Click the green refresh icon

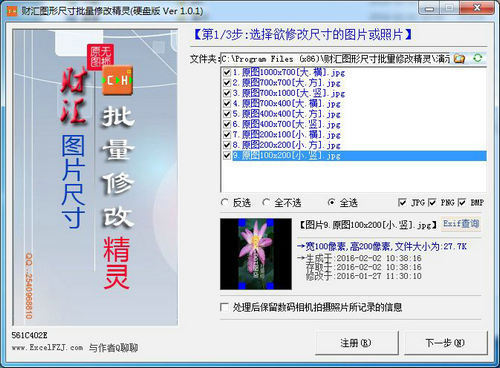coord(477,58)
